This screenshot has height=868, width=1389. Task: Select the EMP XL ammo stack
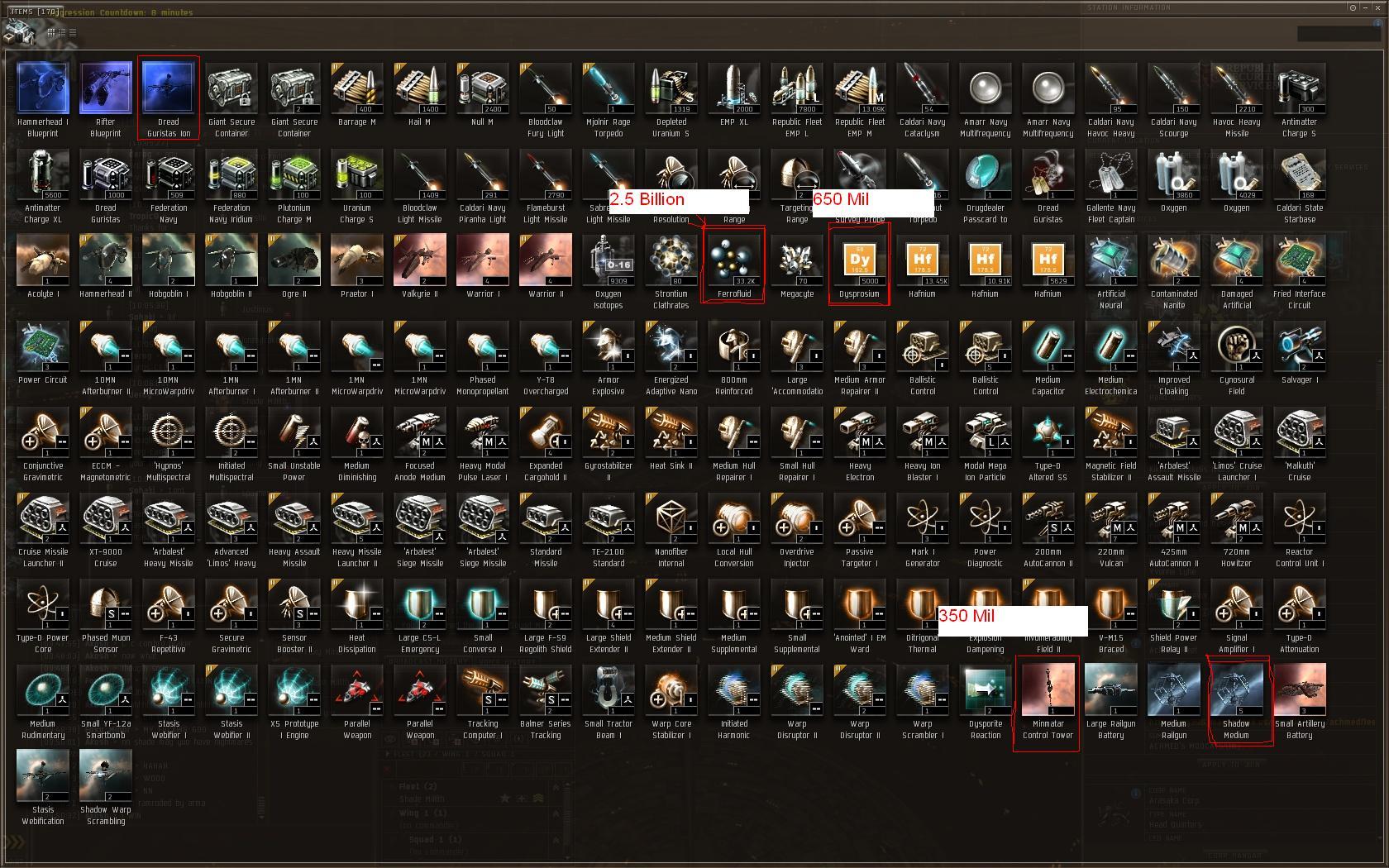(x=734, y=93)
